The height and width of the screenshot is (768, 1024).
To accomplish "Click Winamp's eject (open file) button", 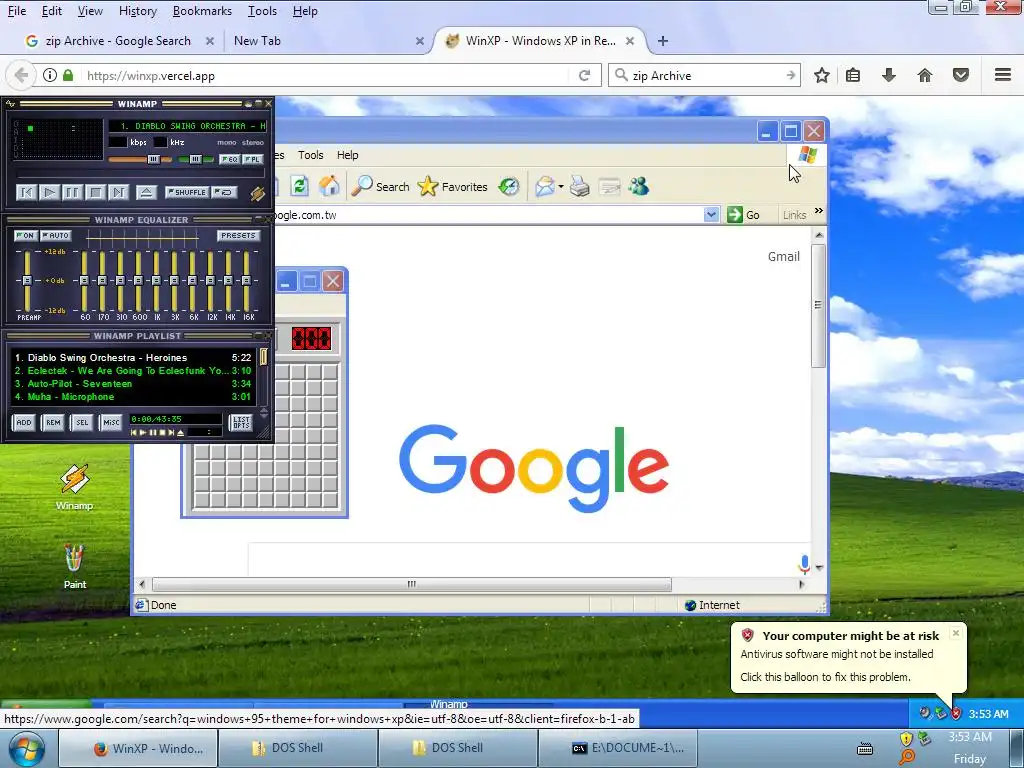I will (x=146, y=192).
